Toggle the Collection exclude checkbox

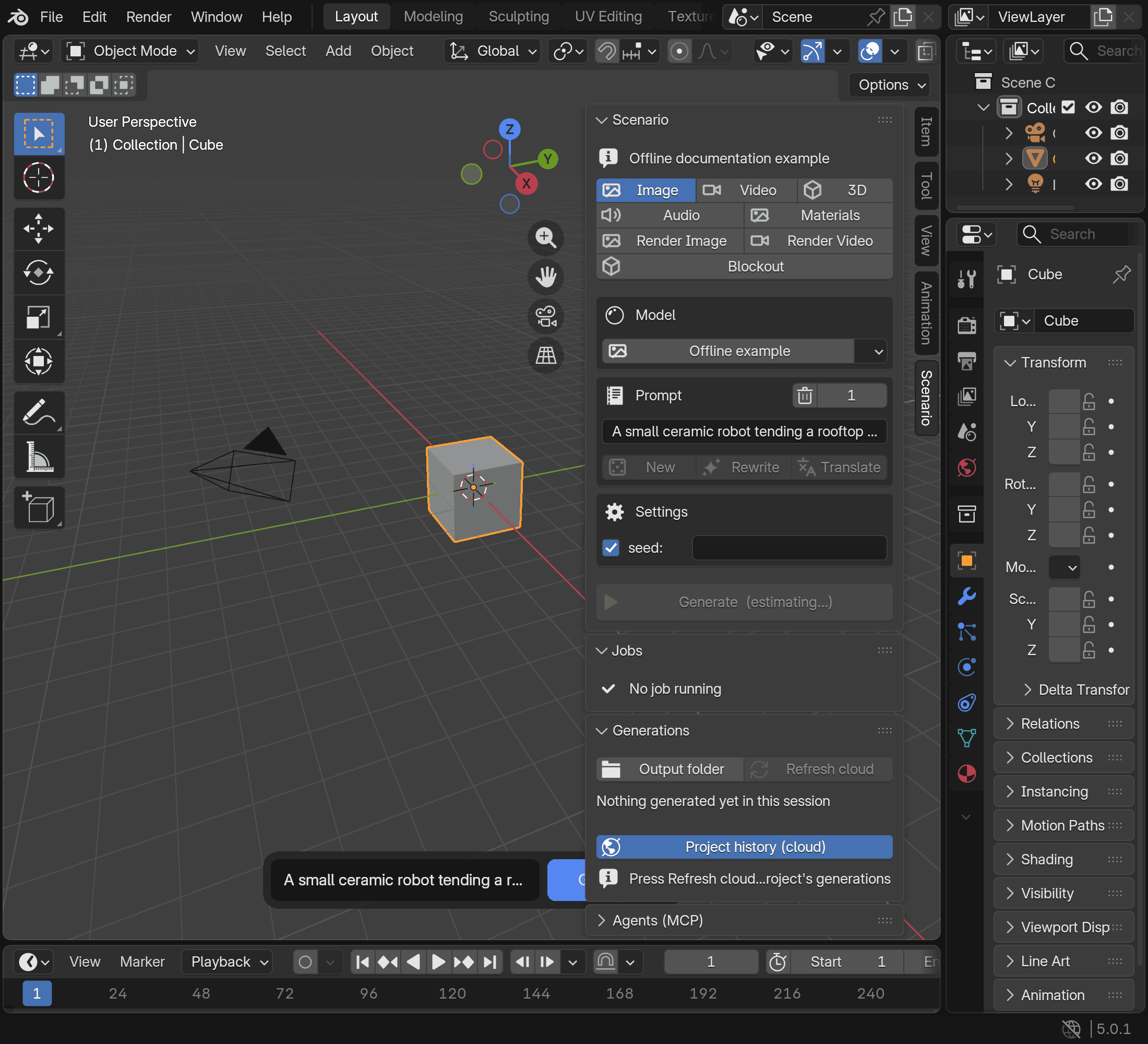coord(1068,107)
